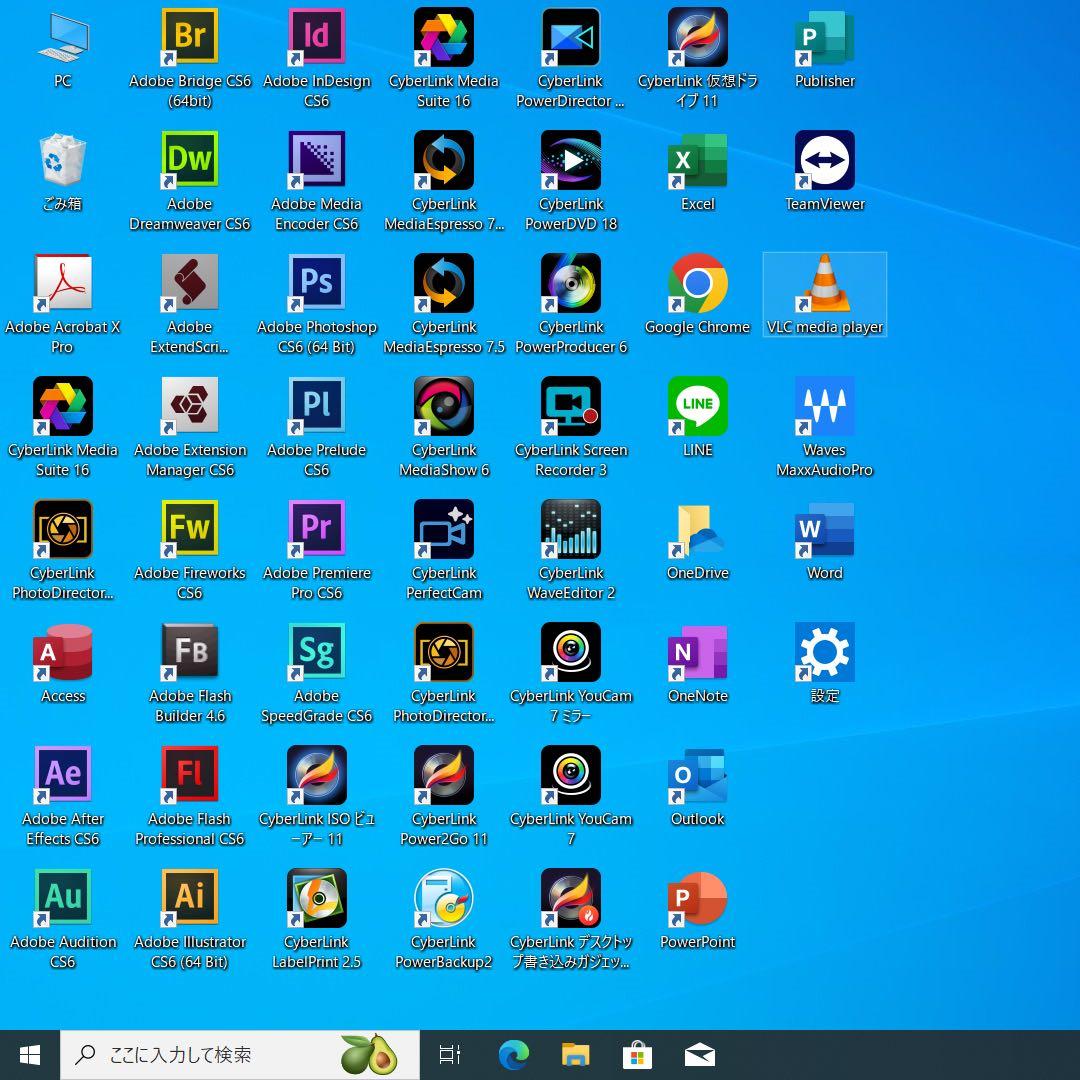Select the TeamViewer shortcut icon

[824, 160]
